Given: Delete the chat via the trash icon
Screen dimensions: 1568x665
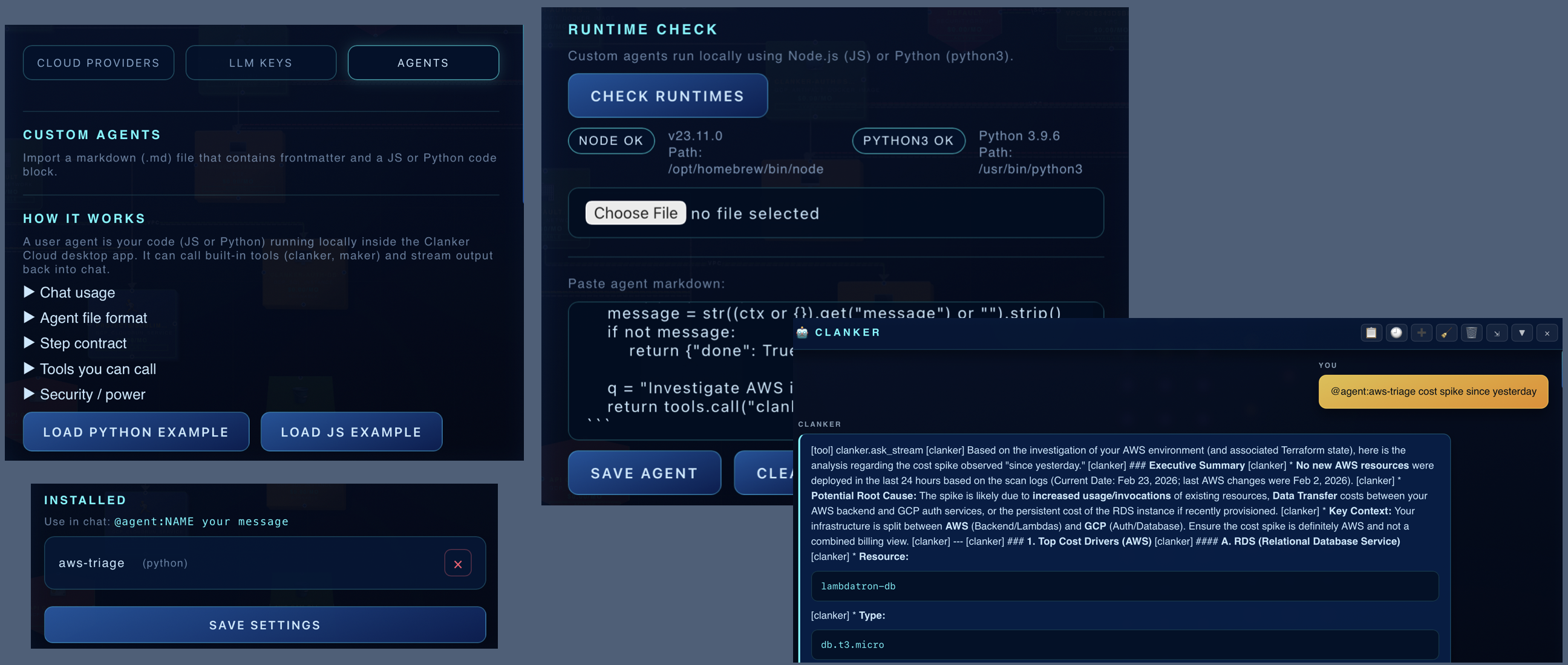Looking at the screenshot, I should coord(1472,333).
